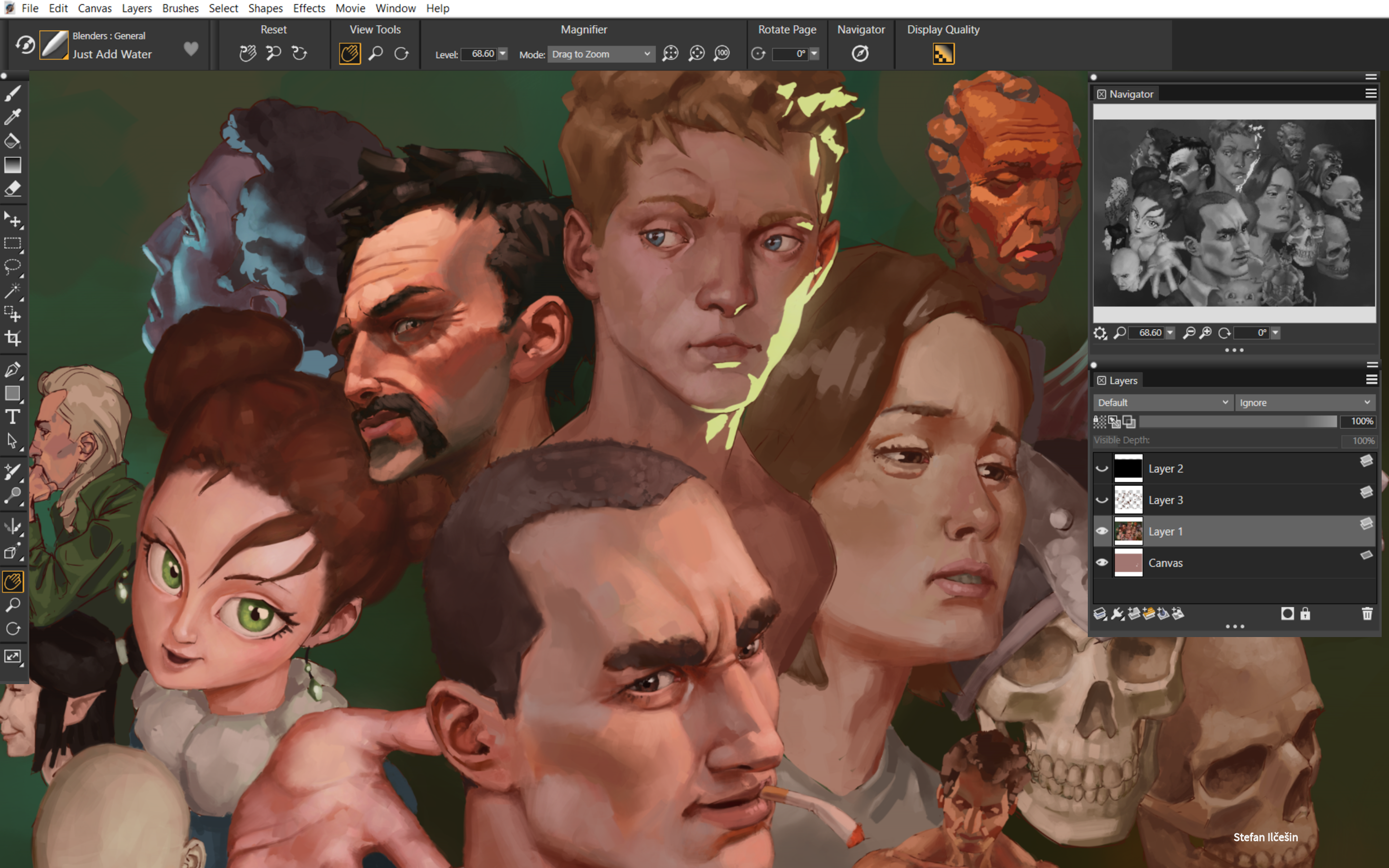Select the Dropper tool
1389x868 pixels.
pyautogui.click(x=13, y=117)
